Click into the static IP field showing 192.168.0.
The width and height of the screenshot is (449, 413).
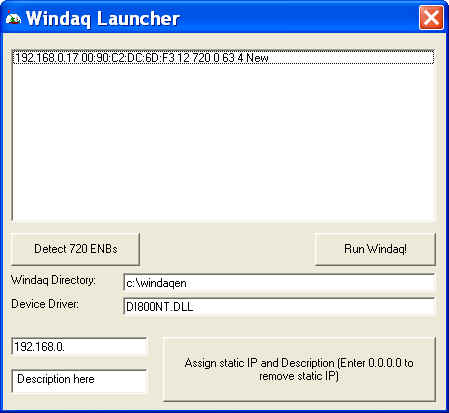coord(79,347)
